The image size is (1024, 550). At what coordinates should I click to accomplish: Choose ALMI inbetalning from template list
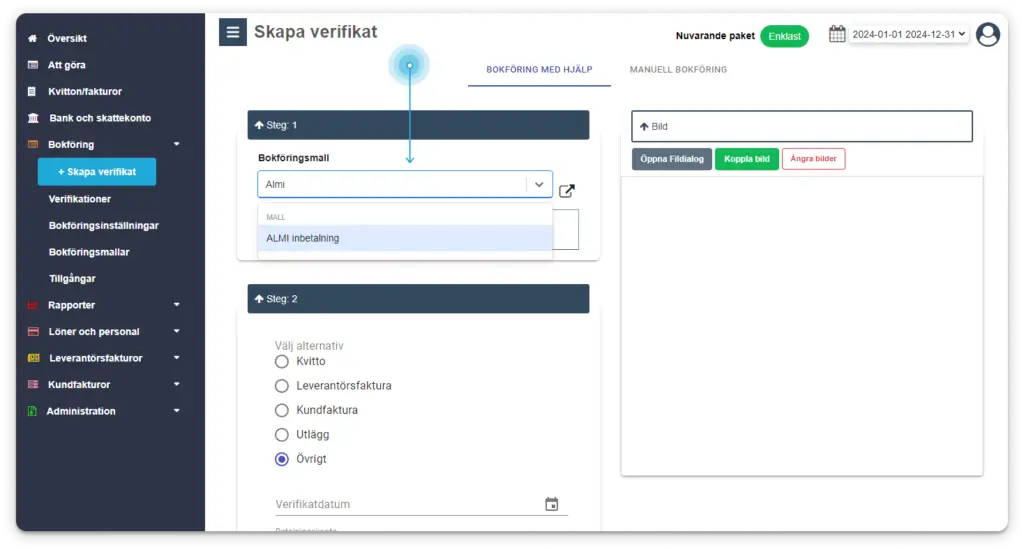click(405, 238)
